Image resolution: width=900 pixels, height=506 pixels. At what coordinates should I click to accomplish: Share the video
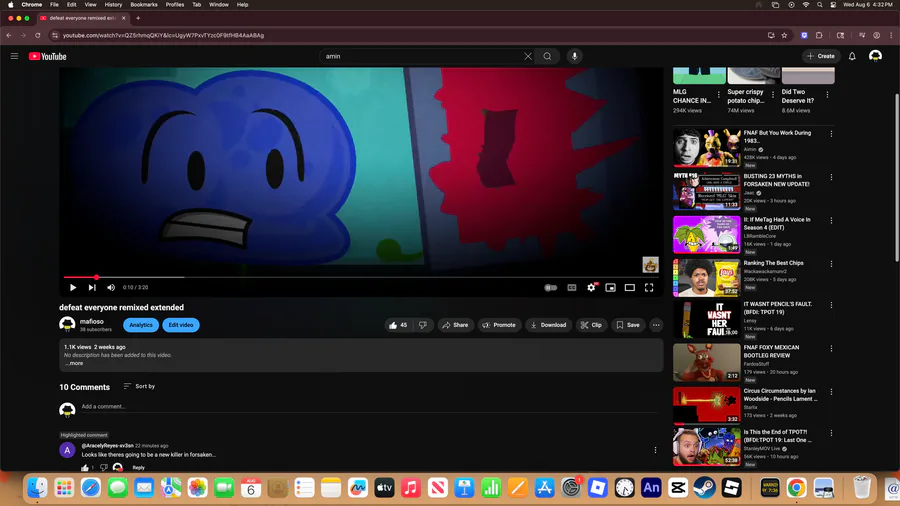pyautogui.click(x=455, y=325)
